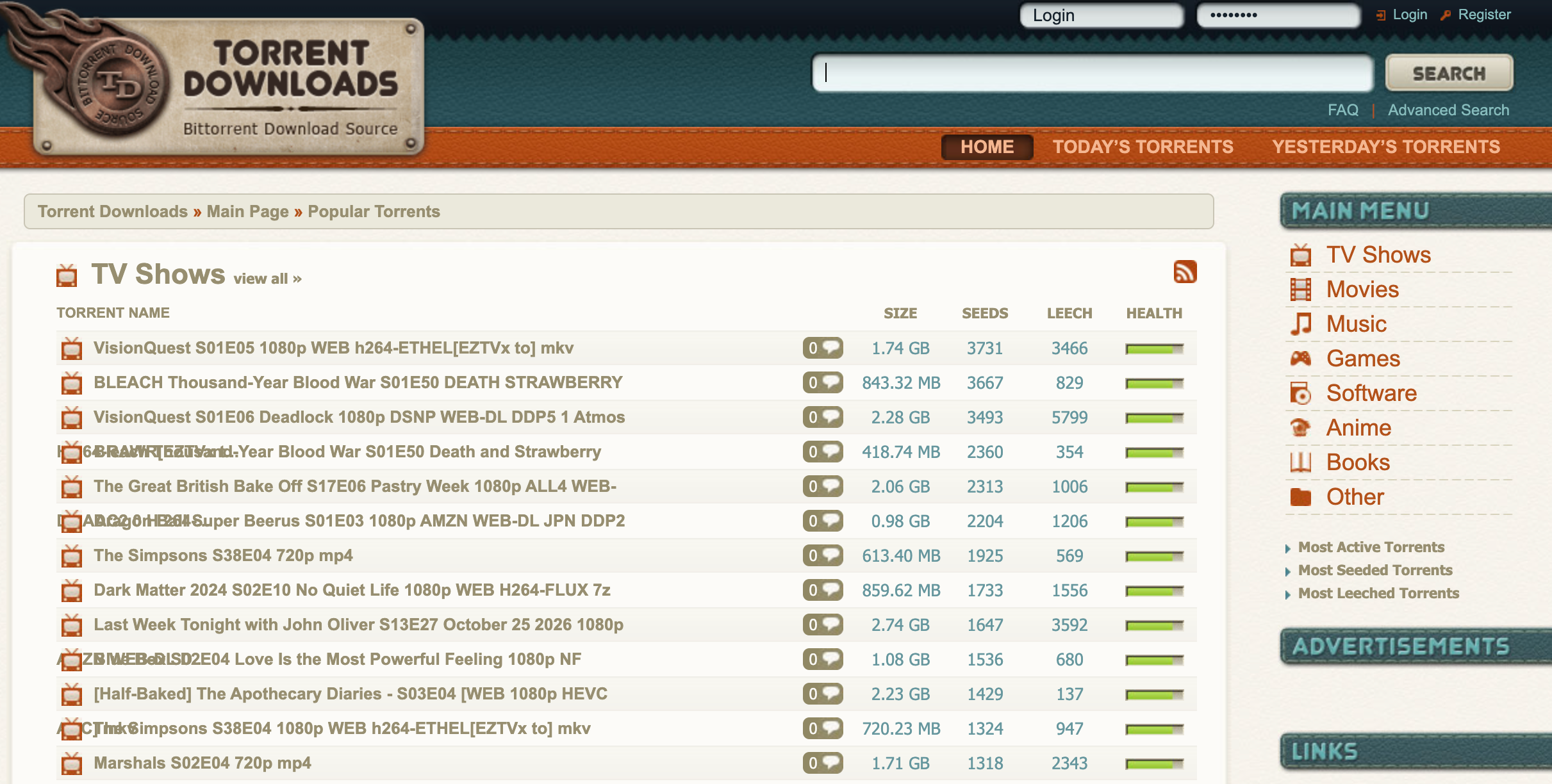Focus the torrent search input field
Image resolution: width=1552 pixels, height=784 pixels.
(1093, 73)
